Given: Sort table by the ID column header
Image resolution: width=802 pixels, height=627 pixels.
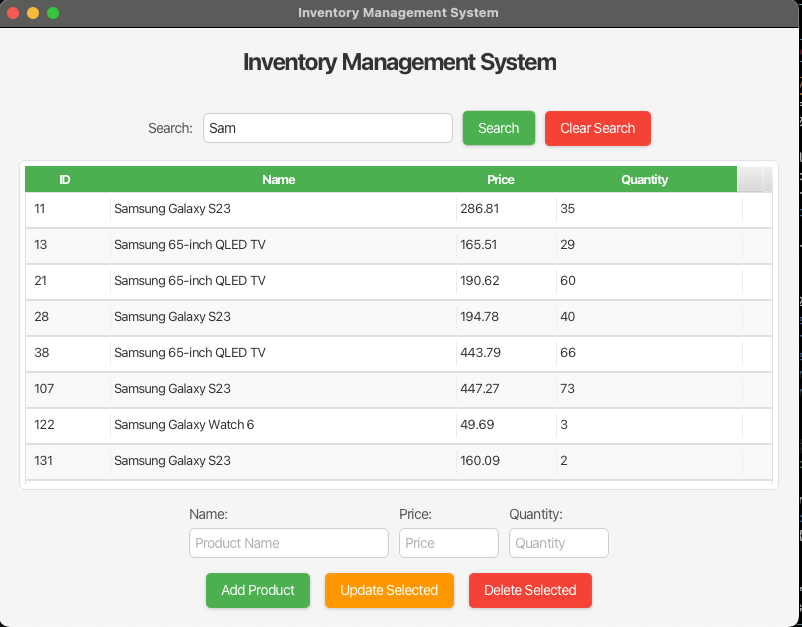Looking at the screenshot, I should tap(65, 180).
